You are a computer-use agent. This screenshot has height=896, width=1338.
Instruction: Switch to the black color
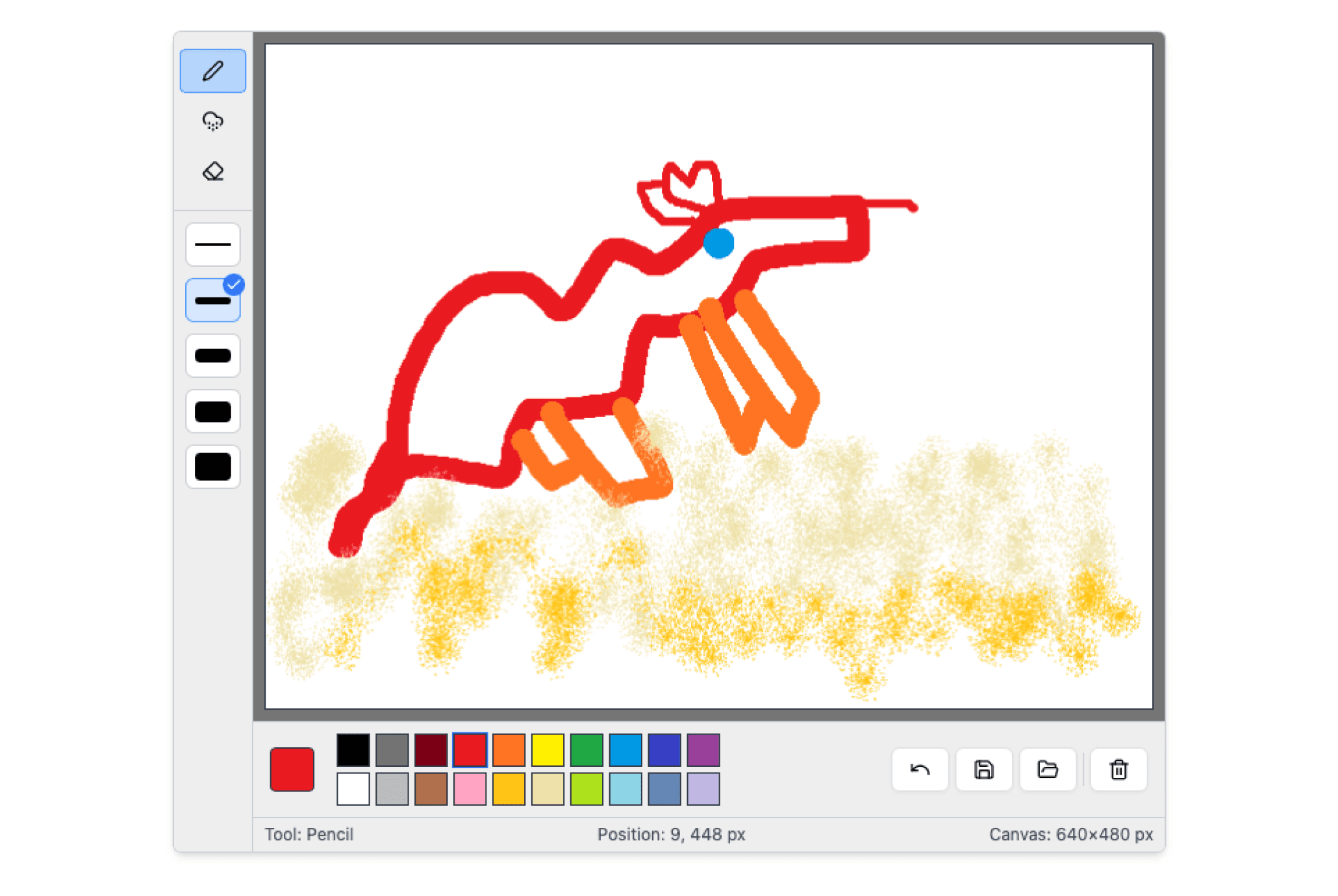tap(353, 751)
